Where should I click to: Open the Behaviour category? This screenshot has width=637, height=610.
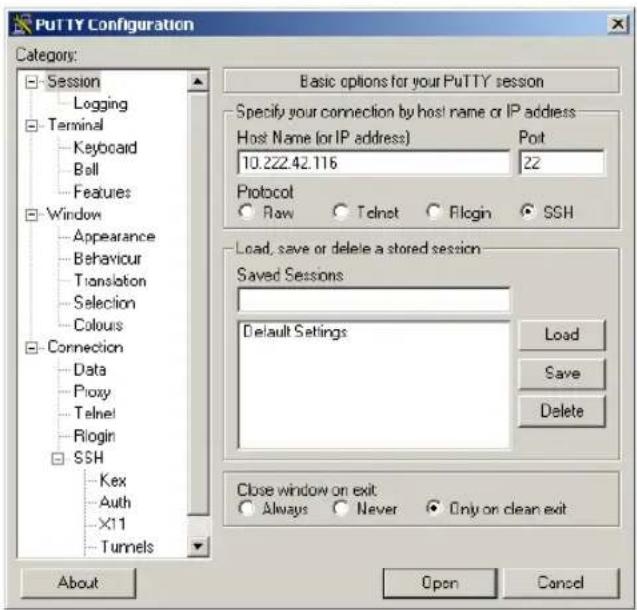[108, 259]
